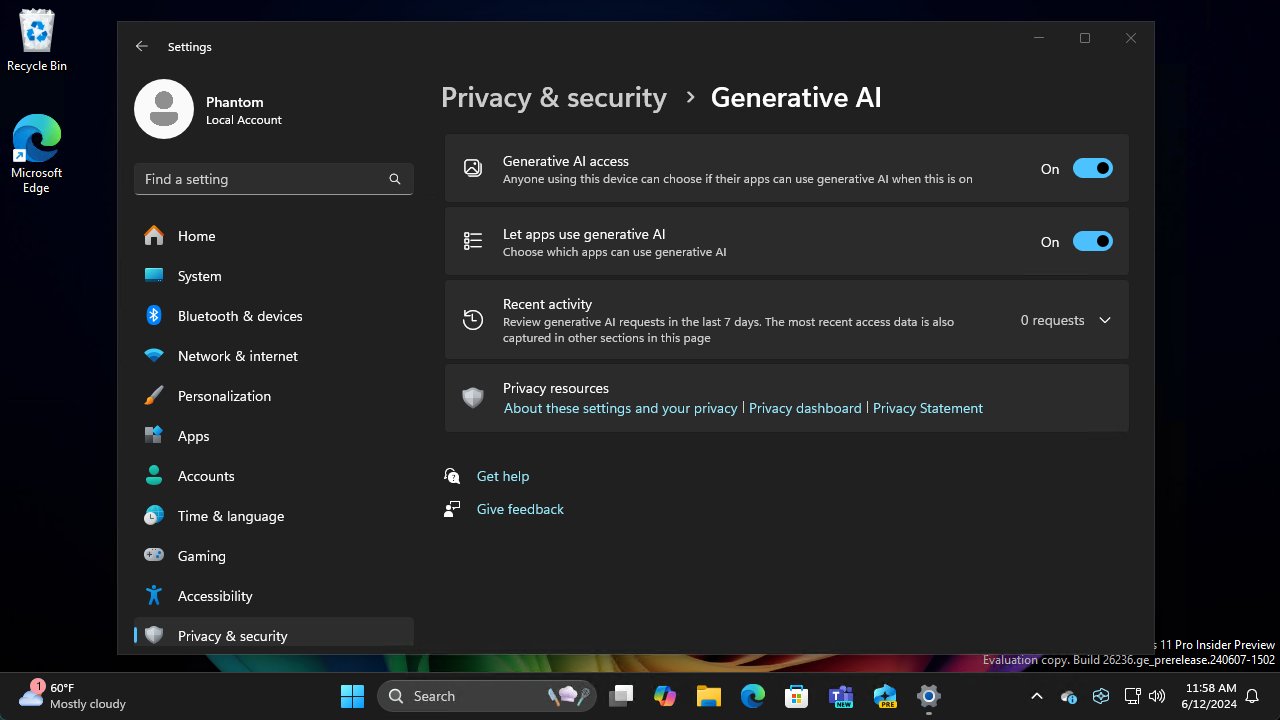Screen dimensions: 1280x720
Task: Click the search magnifier in Find a setting
Action: point(395,179)
